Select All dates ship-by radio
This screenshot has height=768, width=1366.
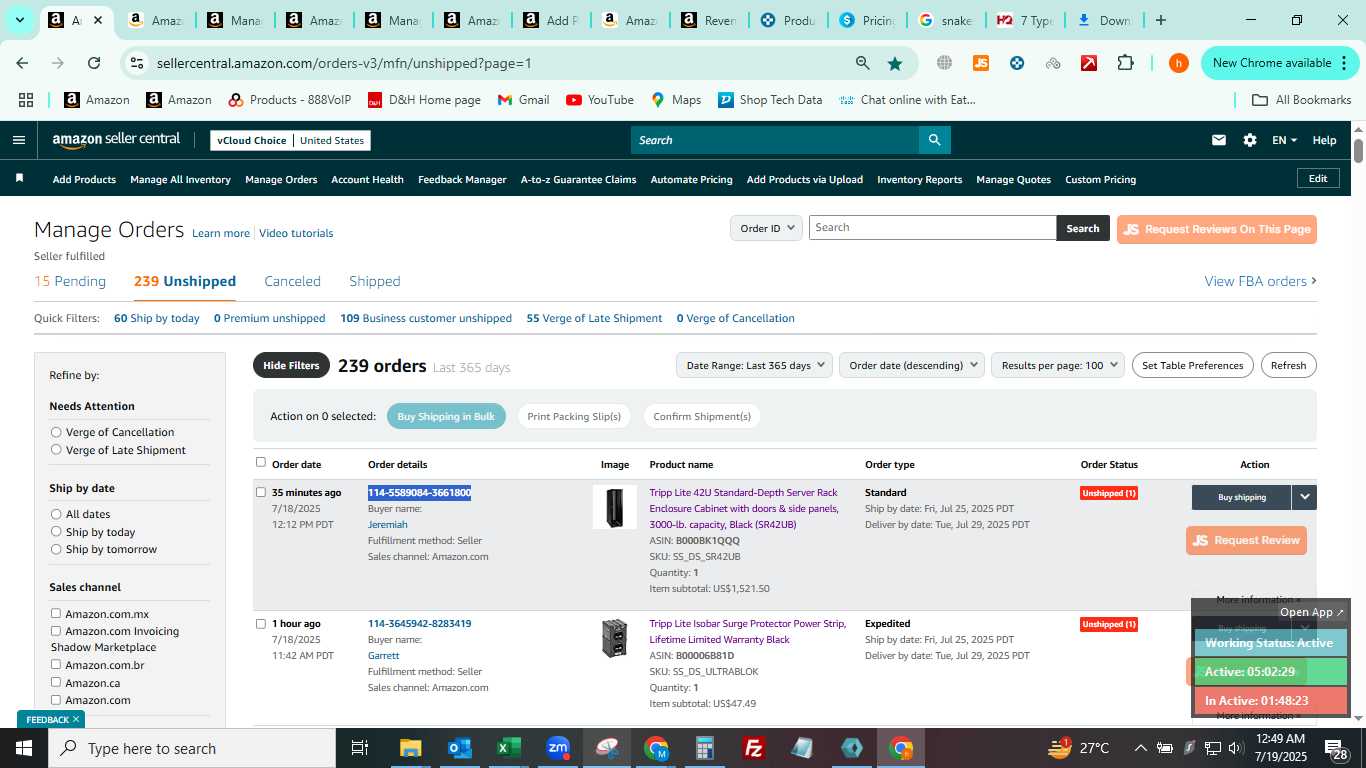pyautogui.click(x=56, y=514)
